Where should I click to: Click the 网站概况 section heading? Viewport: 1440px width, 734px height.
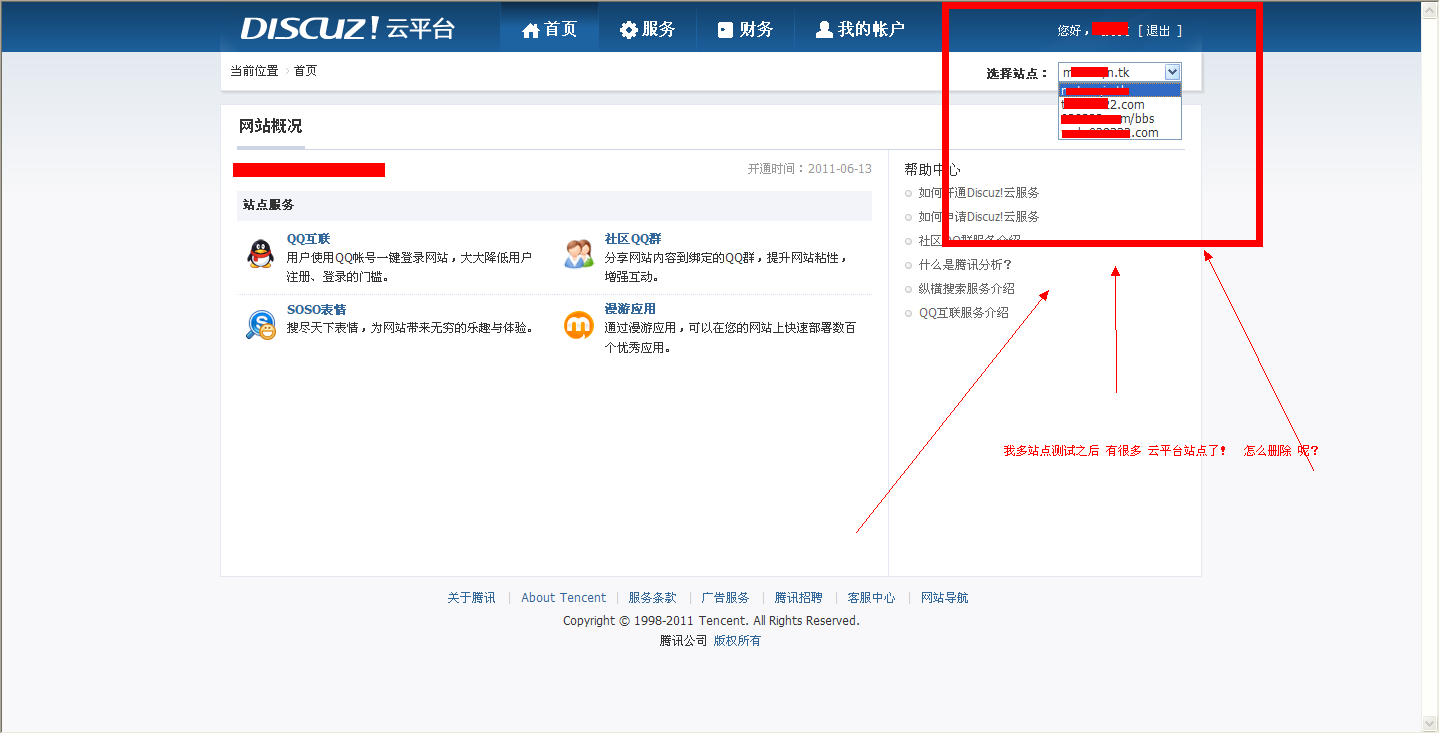click(x=270, y=126)
